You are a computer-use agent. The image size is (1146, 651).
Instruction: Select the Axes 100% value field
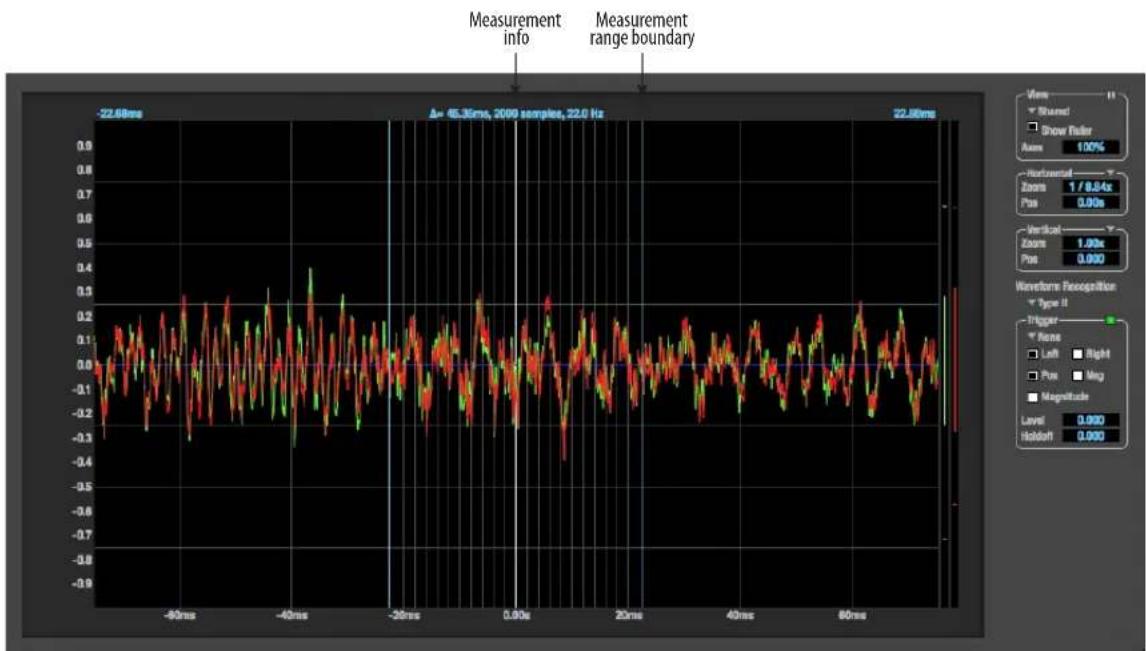(1090, 147)
